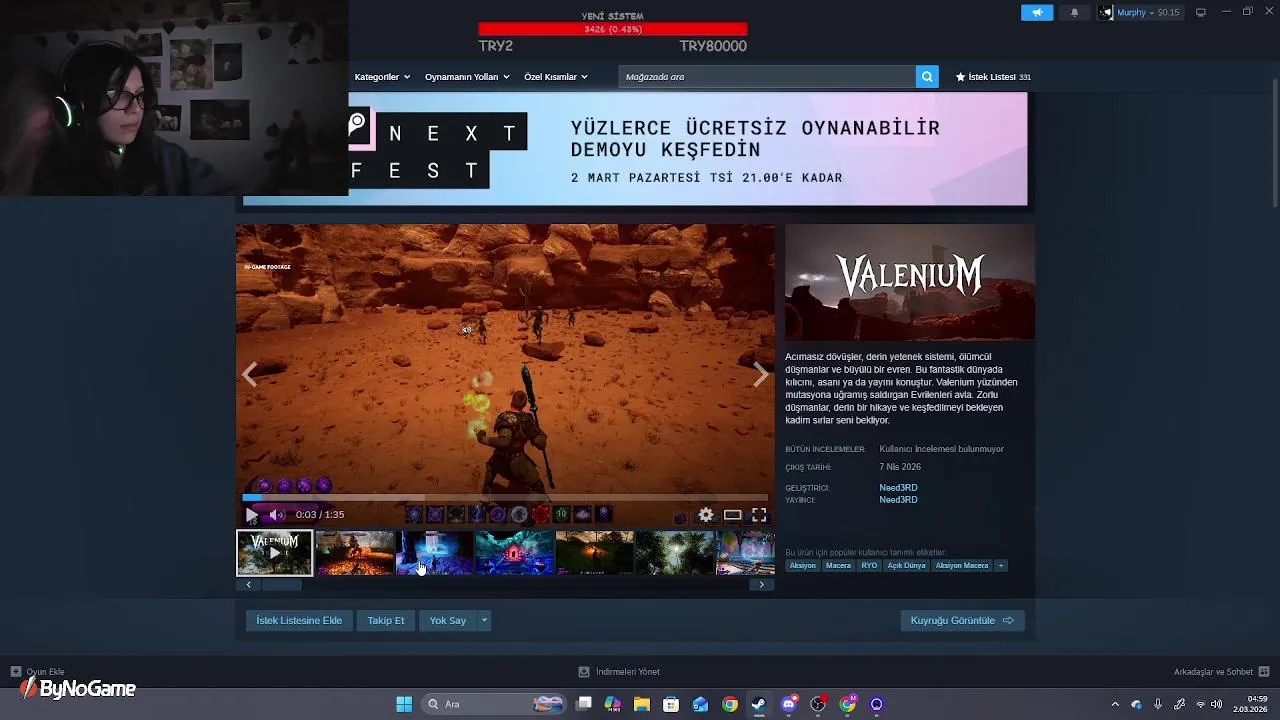1280x720 pixels.
Task: Open İndirmeleri Yönet downloads manager
Action: tap(619, 672)
